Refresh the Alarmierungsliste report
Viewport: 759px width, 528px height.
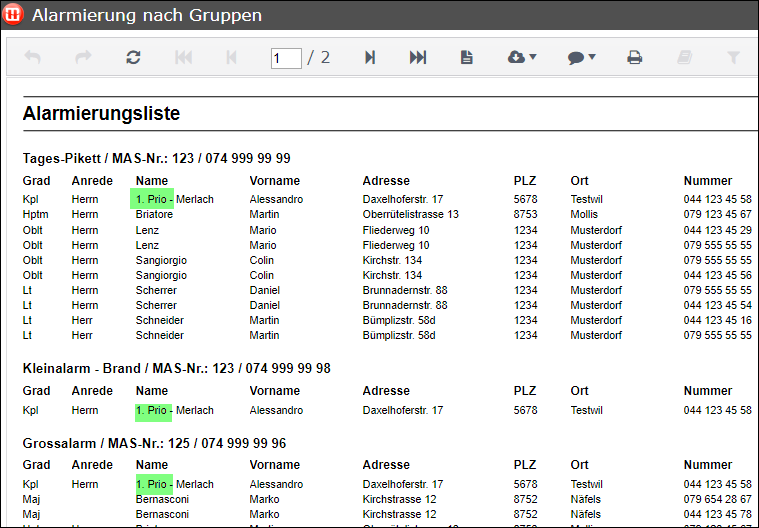click(x=133, y=58)
